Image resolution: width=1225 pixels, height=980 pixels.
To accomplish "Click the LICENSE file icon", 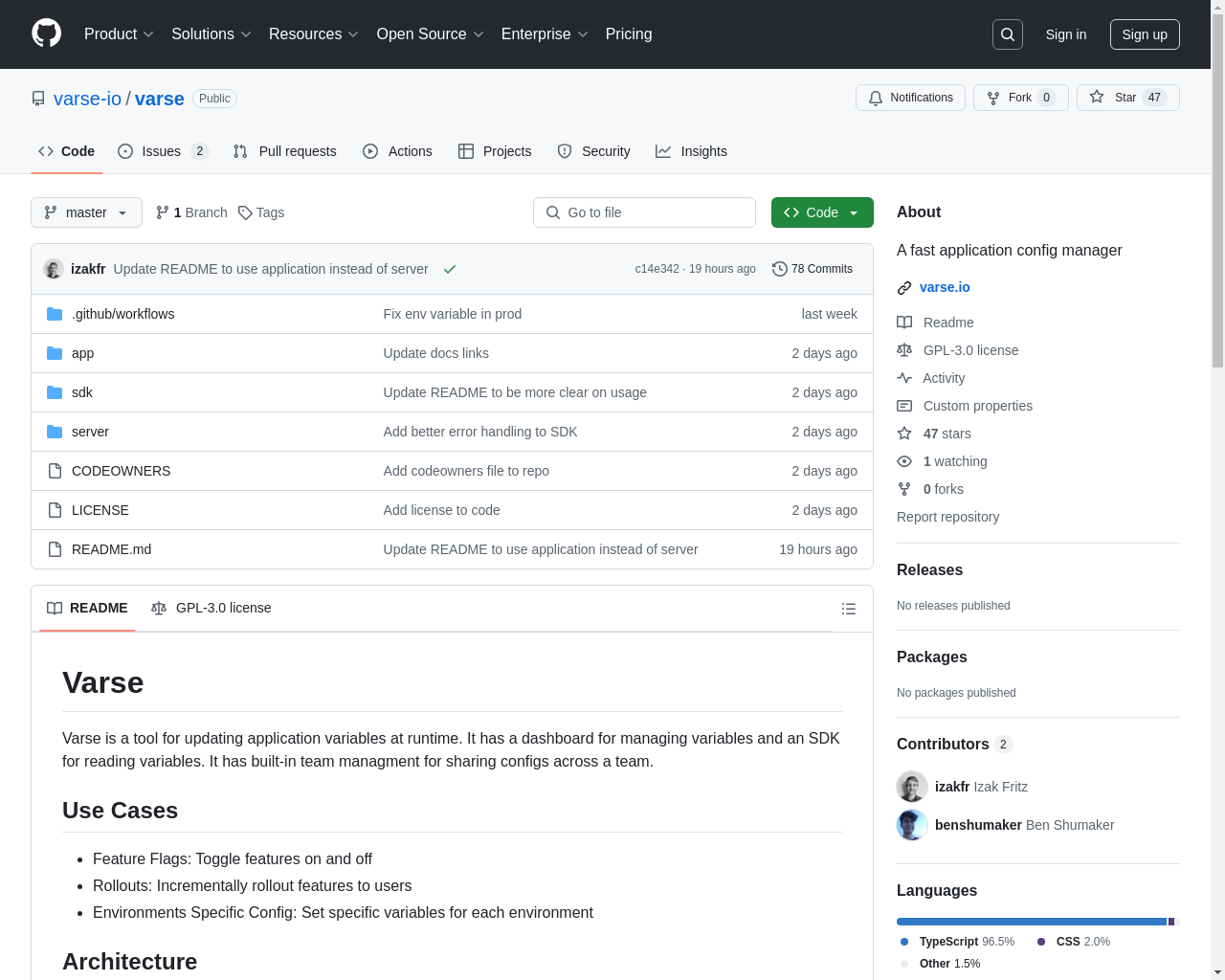I will [55, 510].
